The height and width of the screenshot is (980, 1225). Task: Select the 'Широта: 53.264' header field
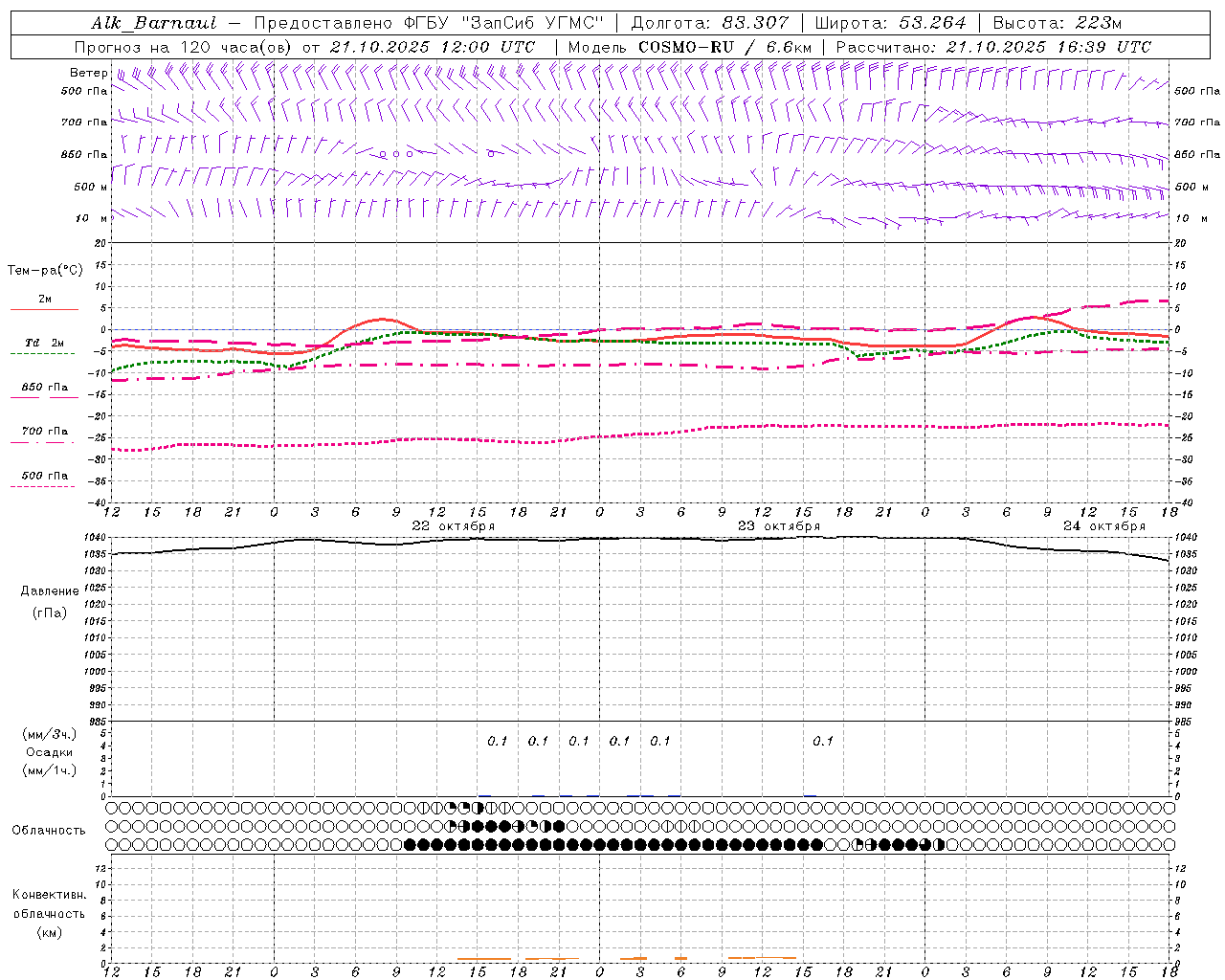click(890, 23)
